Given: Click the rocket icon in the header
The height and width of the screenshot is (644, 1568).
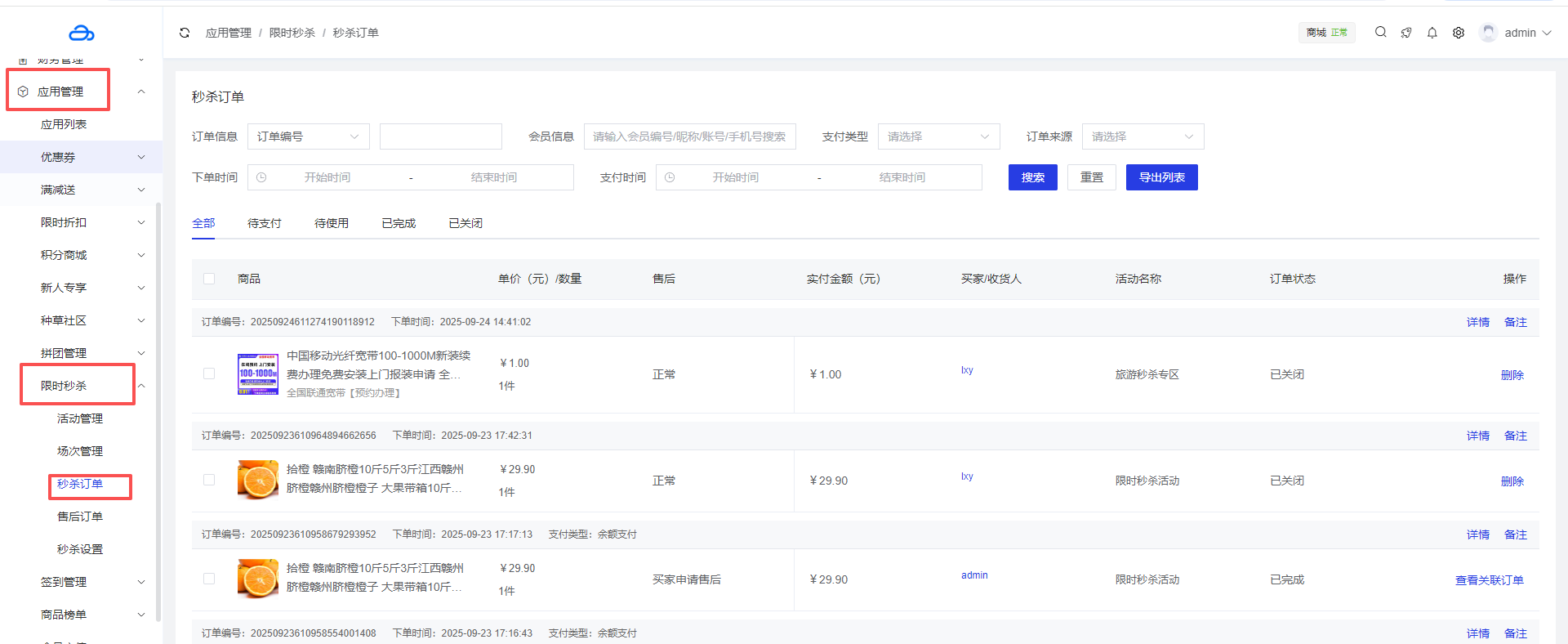Looking at the screenshot, I should coord(1406,33).
